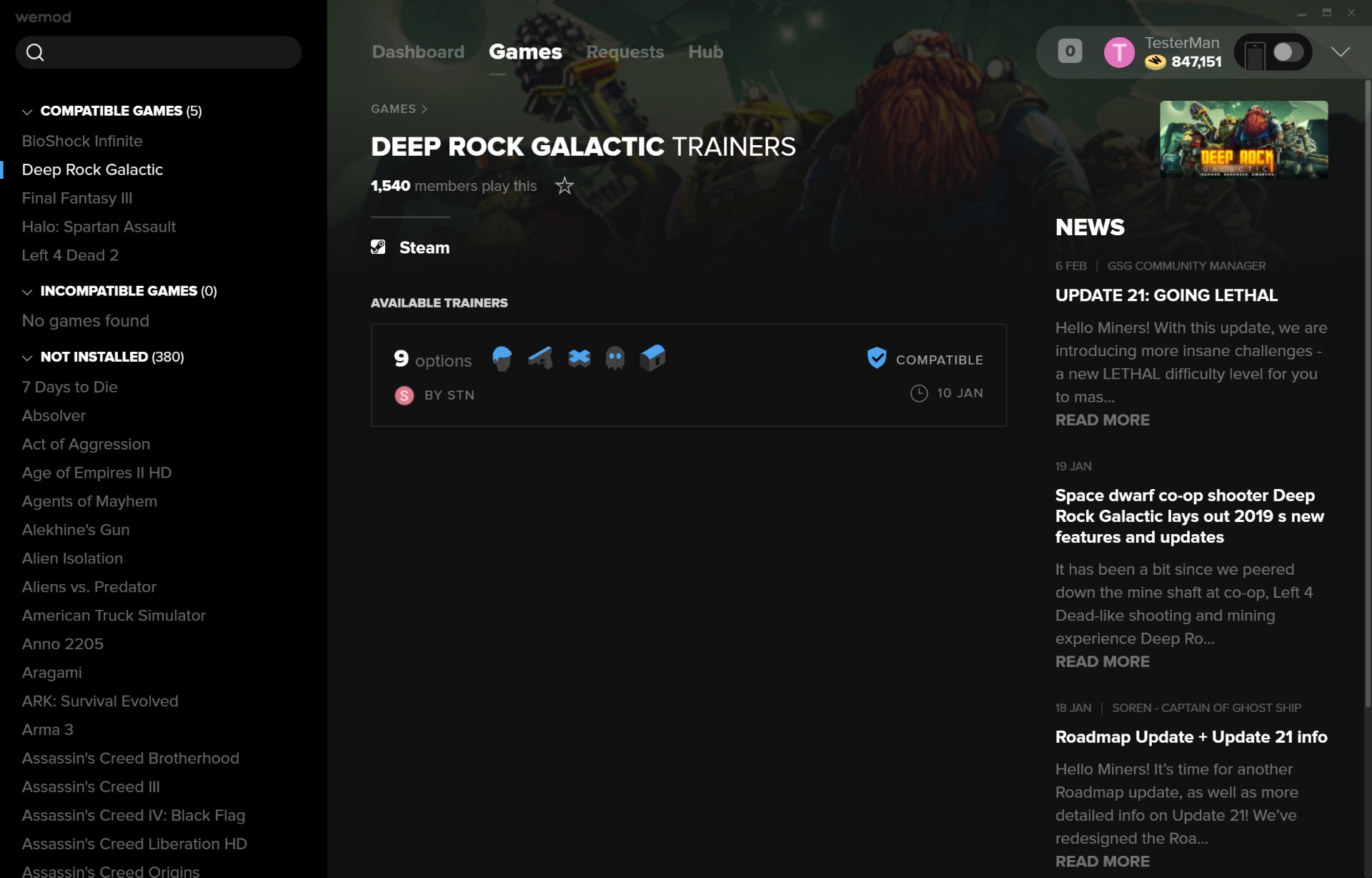Read more on Space dwarf co-op article

coord(1102,662)
